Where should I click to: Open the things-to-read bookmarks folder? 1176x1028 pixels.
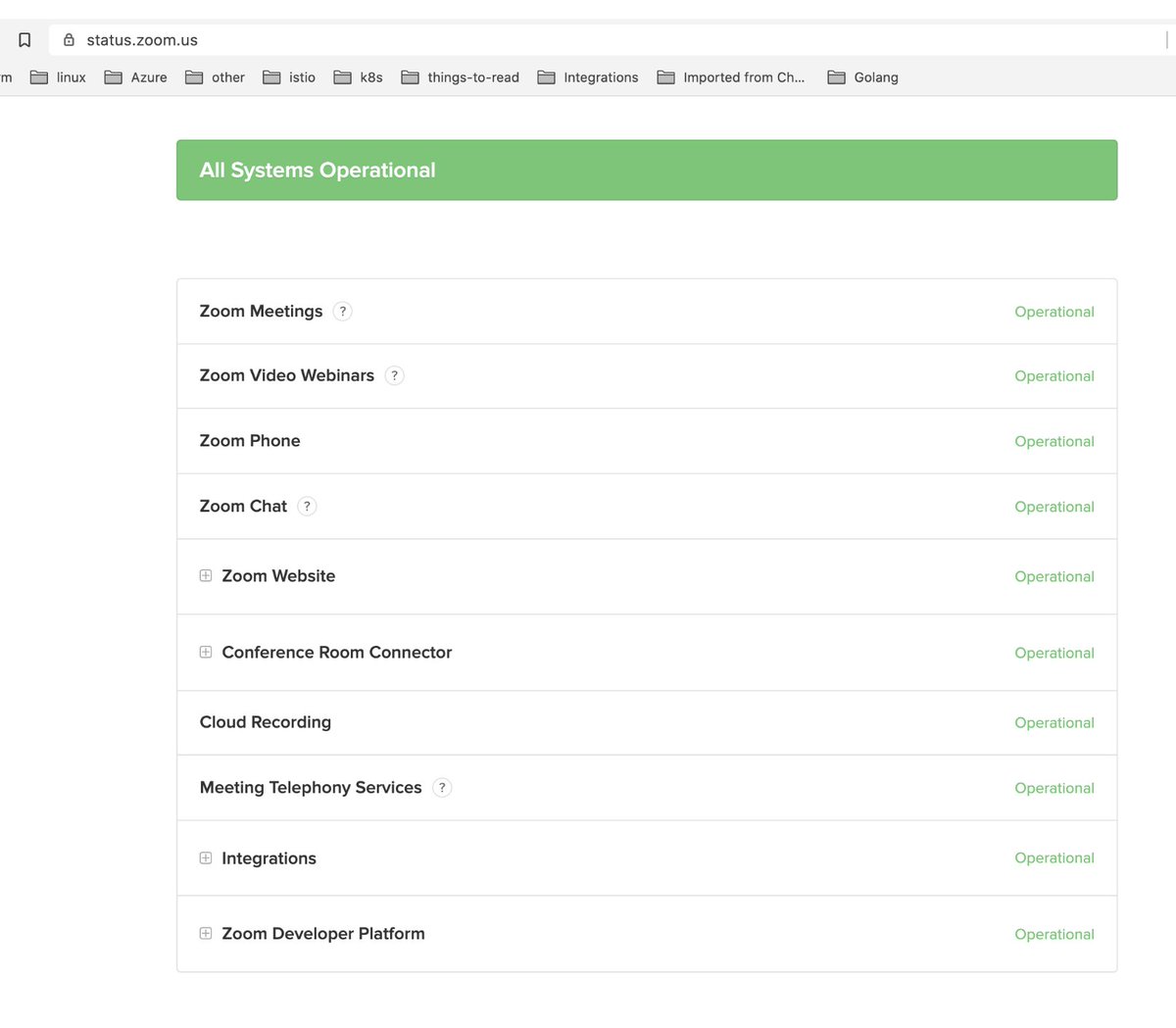[460, 77]
